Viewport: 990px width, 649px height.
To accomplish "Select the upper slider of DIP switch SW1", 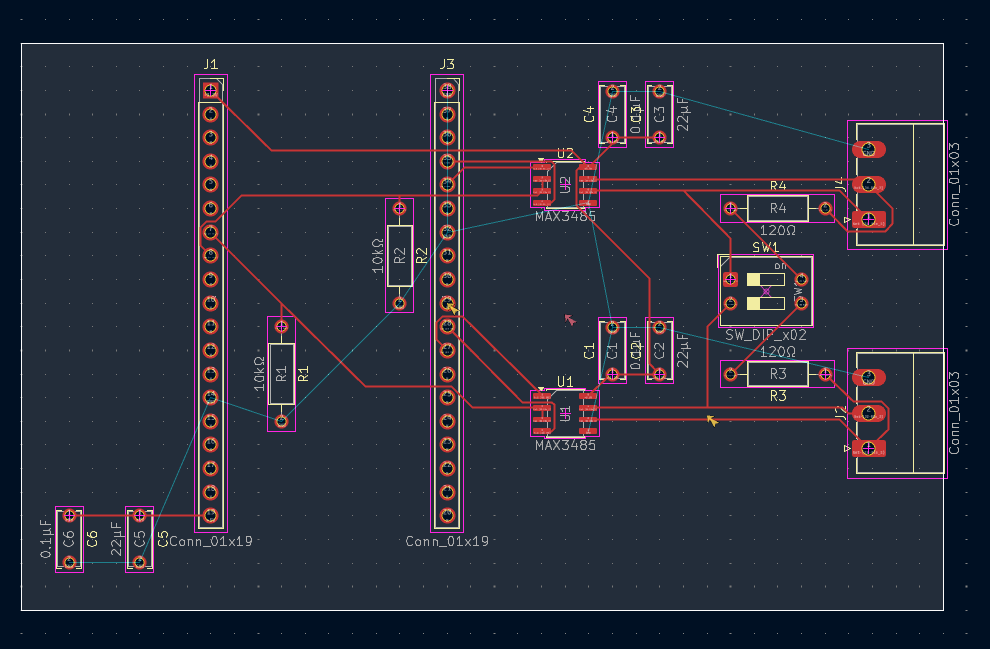I will click(x=766, y=280).
